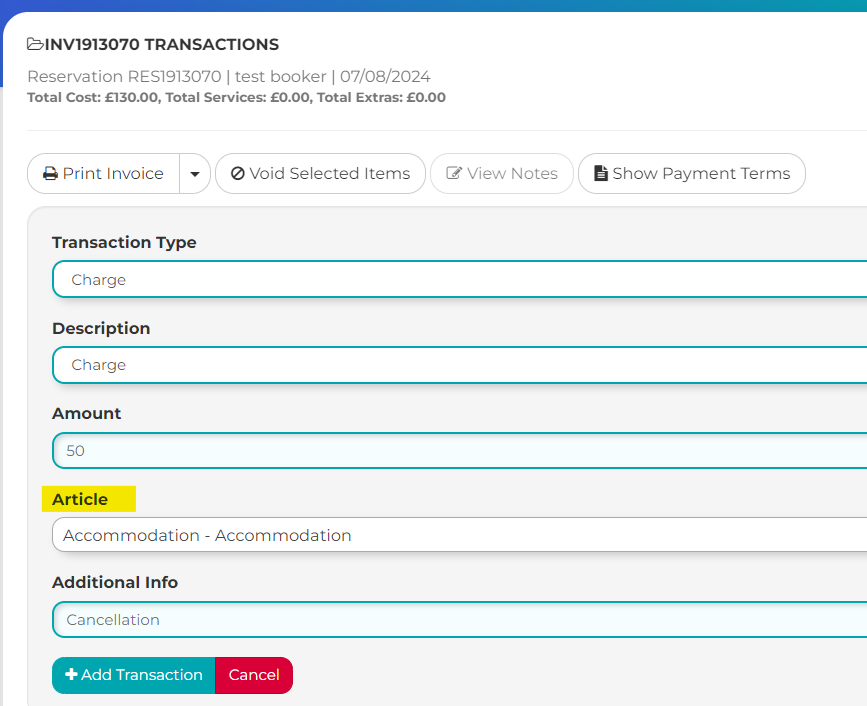Click the Amount field label
Viewport: 867px width, 706px height.
click(x=87, y=414)
